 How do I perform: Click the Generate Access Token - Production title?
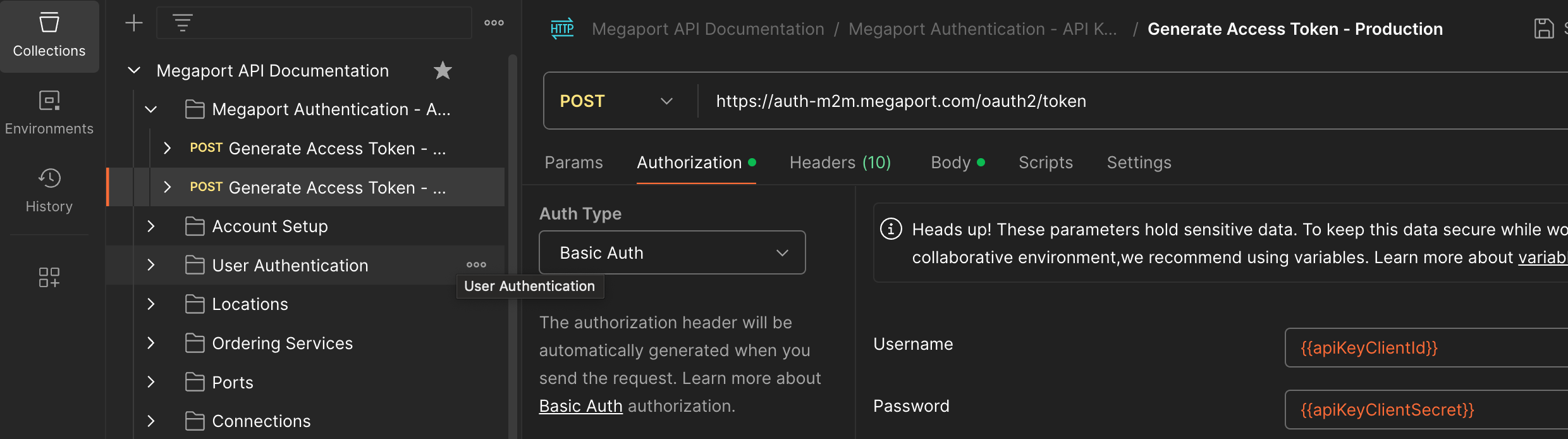click(1295, 29)
